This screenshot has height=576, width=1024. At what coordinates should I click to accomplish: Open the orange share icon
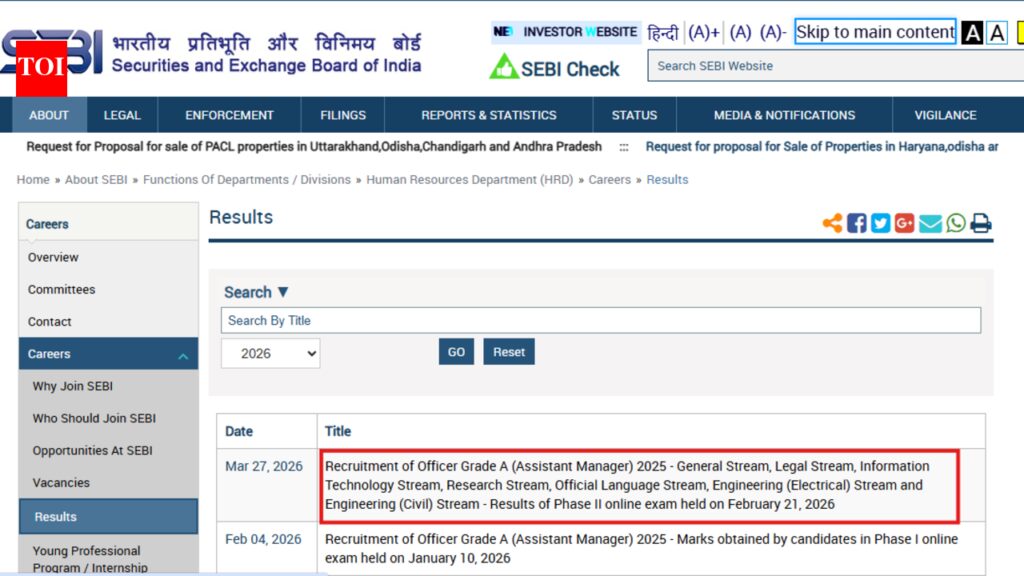click(x=832, y=223)
